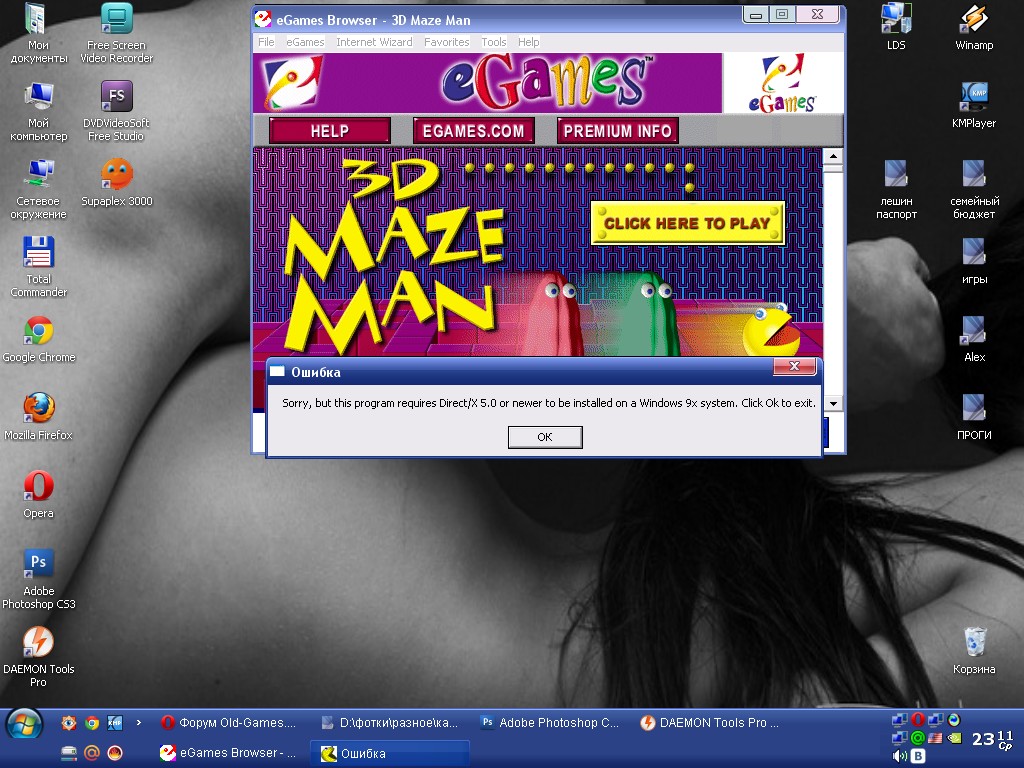This screenshot has height=768, width=1024.
Task: Select the игры desktop shortcut
Action: click(974, 261)
